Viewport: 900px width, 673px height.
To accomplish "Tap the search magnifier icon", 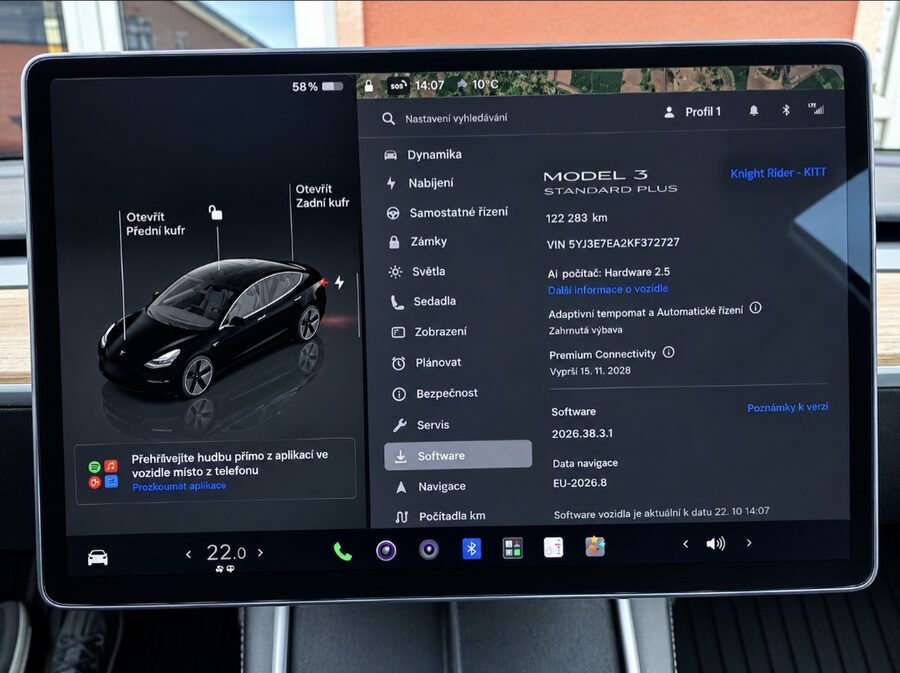I will pos(389,119).
